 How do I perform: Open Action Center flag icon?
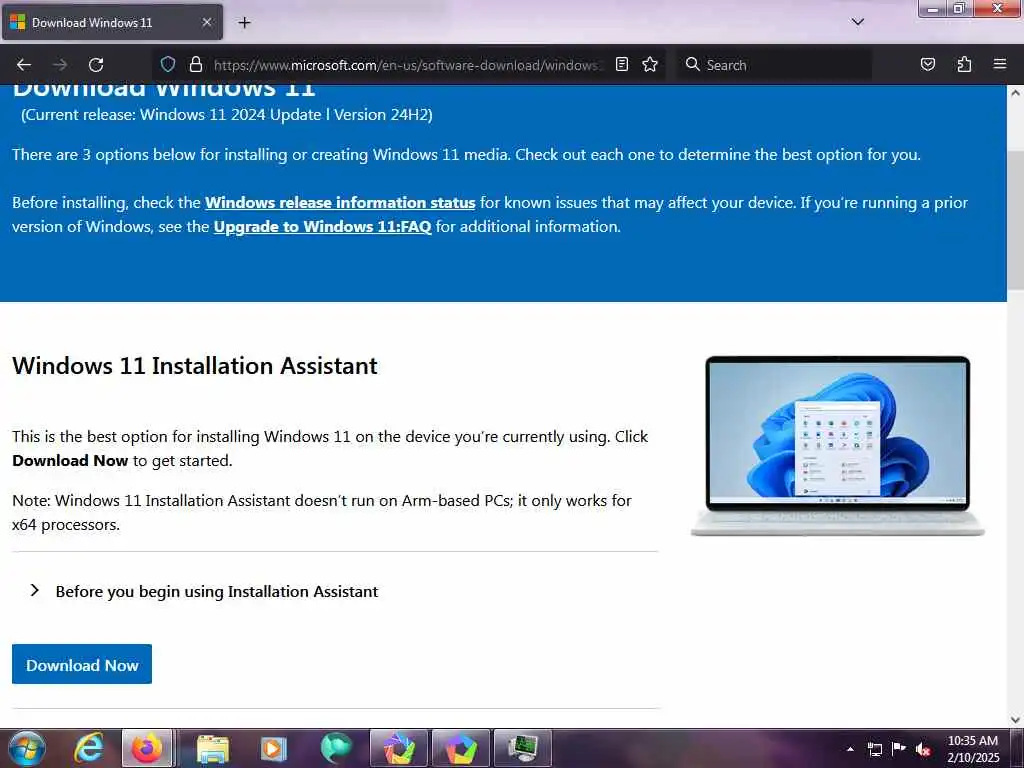click(x=899, y=748)
